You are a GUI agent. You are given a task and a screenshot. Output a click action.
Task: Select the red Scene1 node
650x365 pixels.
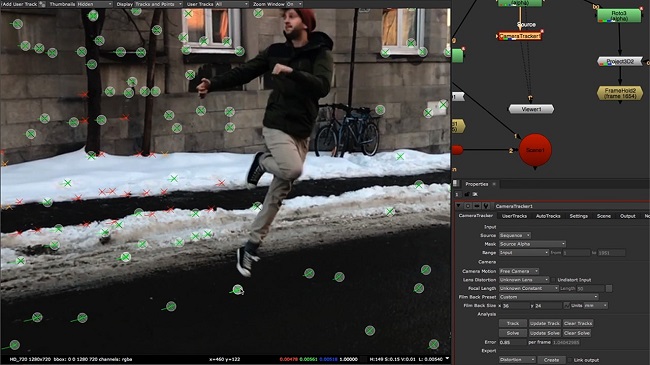click(x=535, y=150)
